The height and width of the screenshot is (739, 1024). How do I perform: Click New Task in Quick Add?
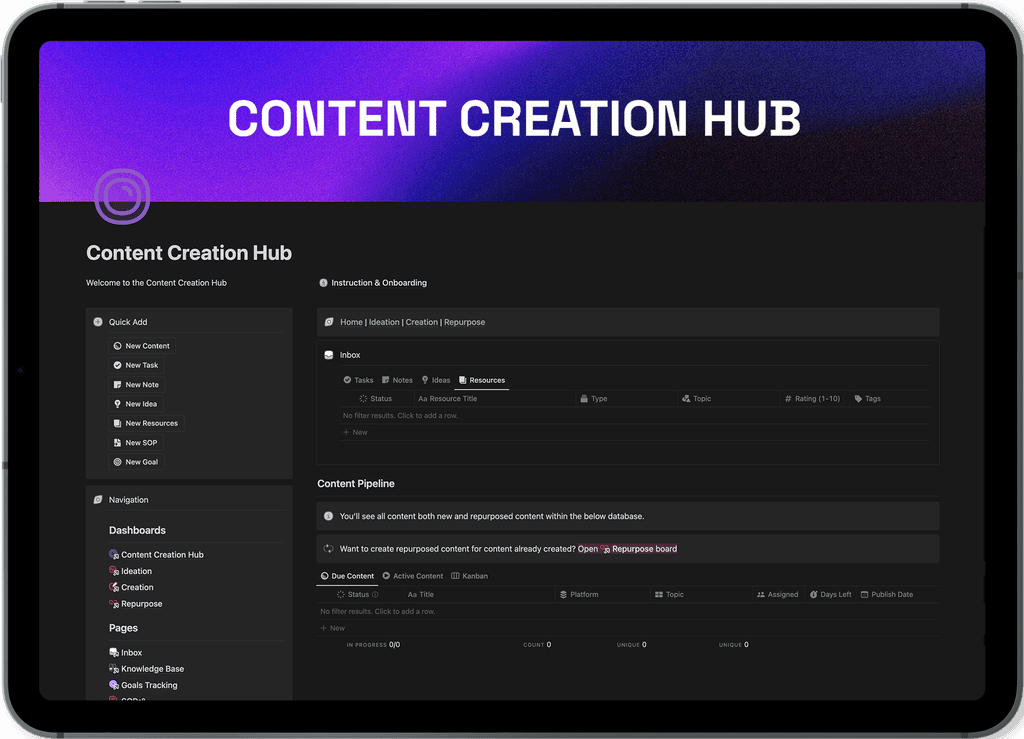click(136, 365)
